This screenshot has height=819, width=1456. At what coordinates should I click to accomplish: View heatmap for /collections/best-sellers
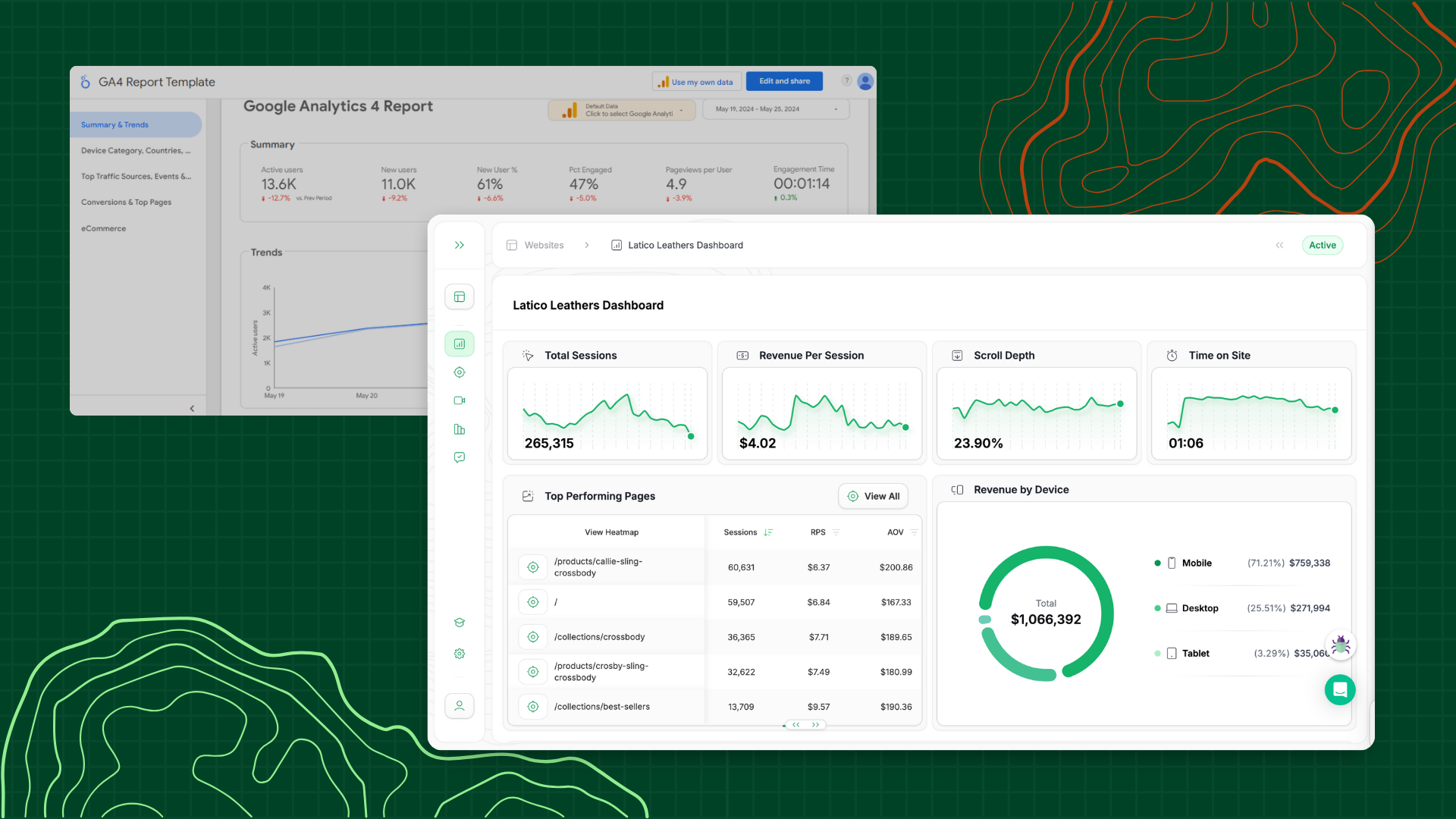pyautogui.click(x=533, y=707)
